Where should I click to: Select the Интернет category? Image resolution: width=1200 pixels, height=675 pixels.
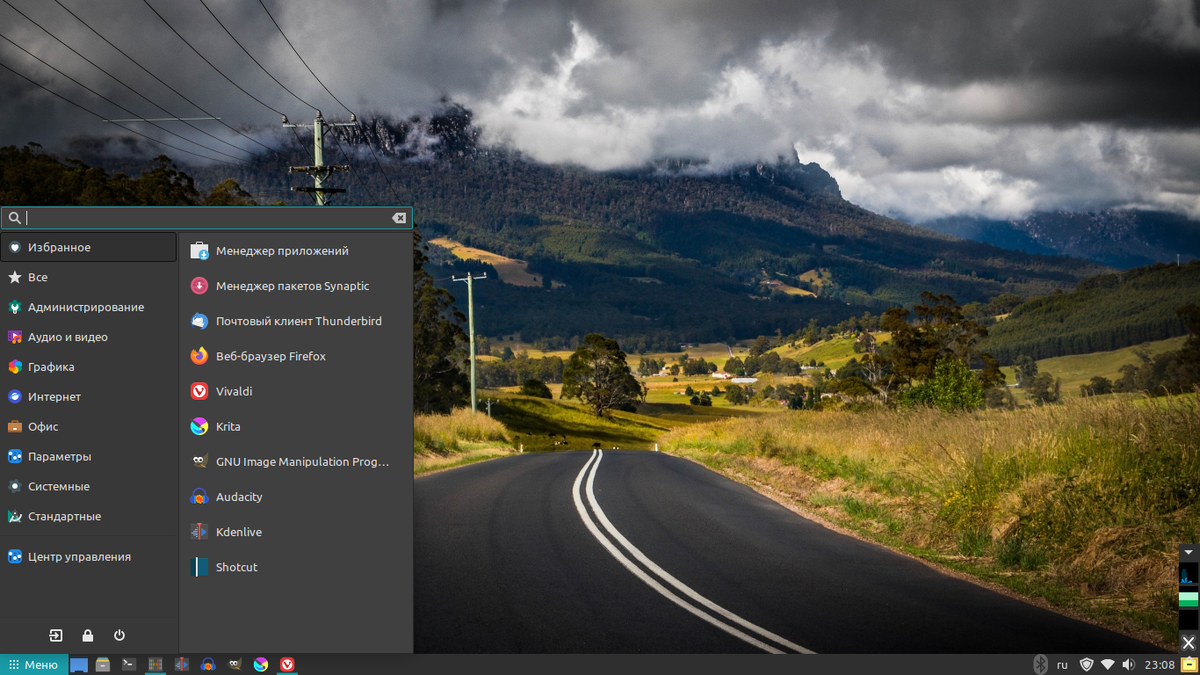pos(89,397)
